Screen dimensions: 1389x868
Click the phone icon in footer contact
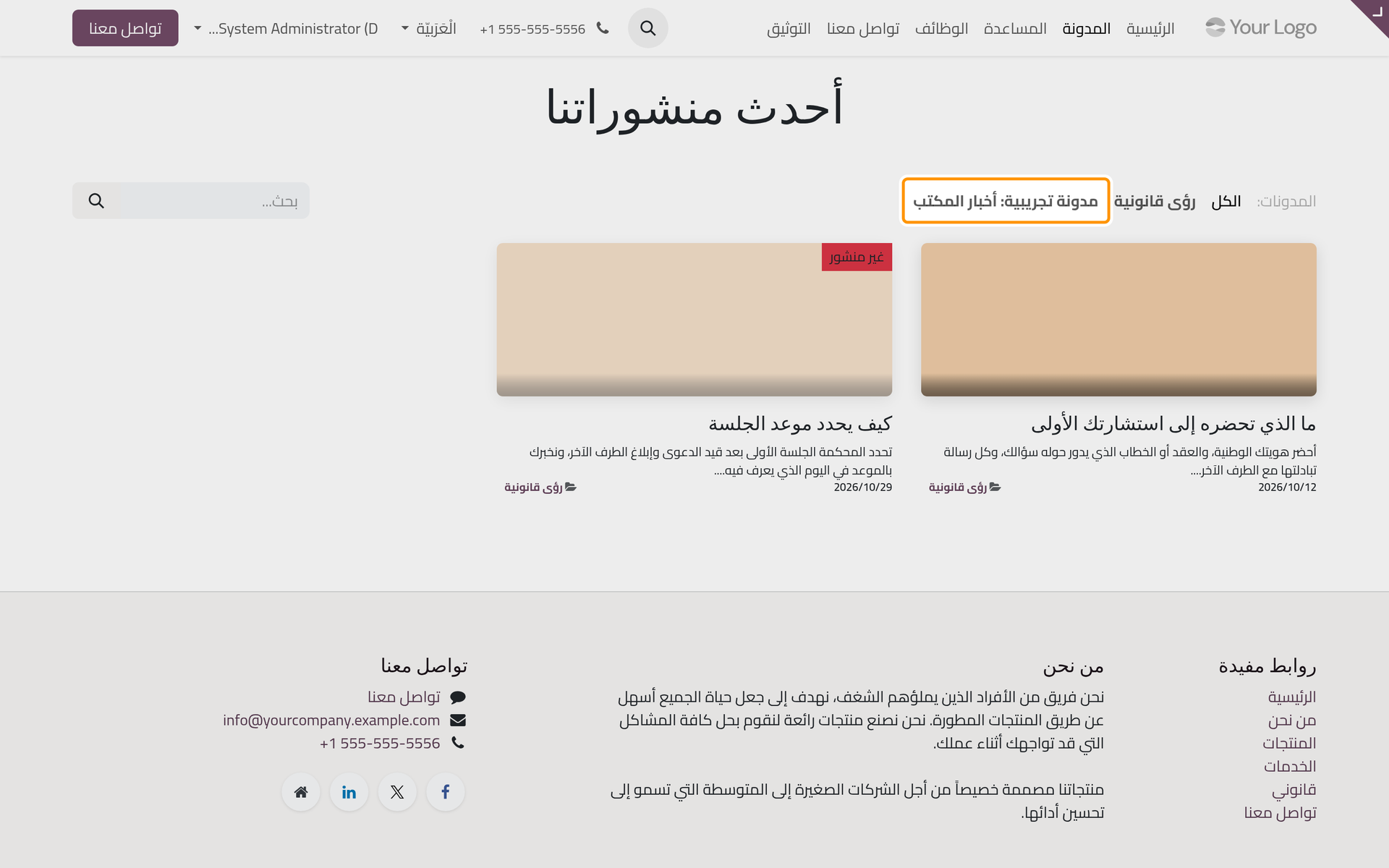(x=458, y=742)
